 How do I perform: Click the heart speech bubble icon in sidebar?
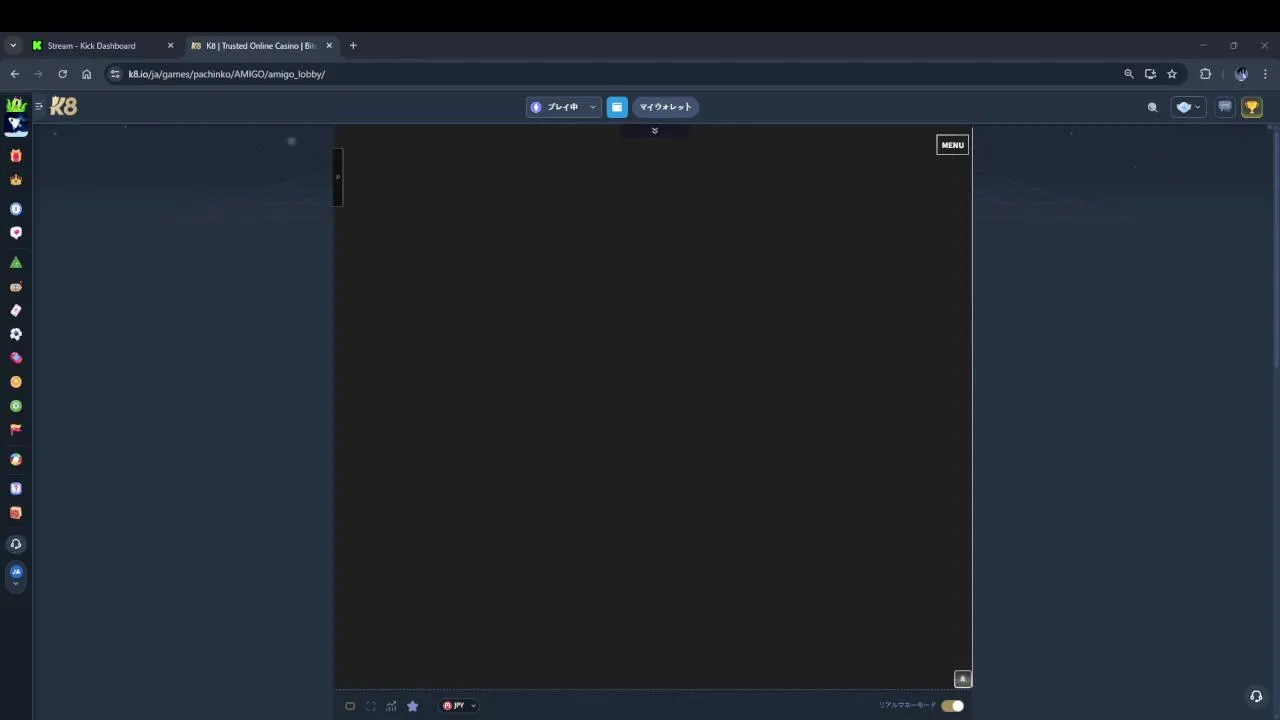(x=15, y=232)
